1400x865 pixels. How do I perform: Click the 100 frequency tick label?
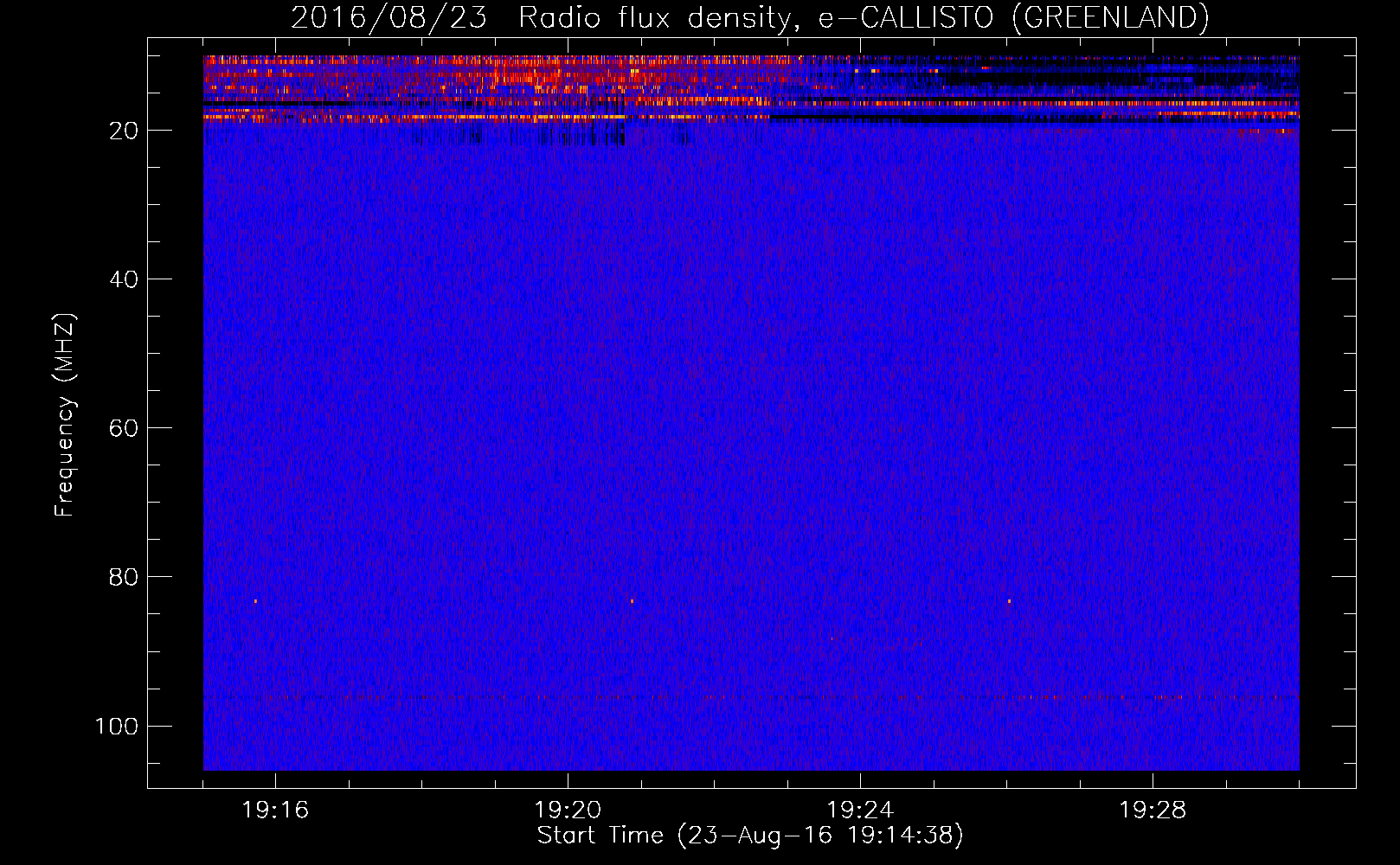(x=117, y=726)
